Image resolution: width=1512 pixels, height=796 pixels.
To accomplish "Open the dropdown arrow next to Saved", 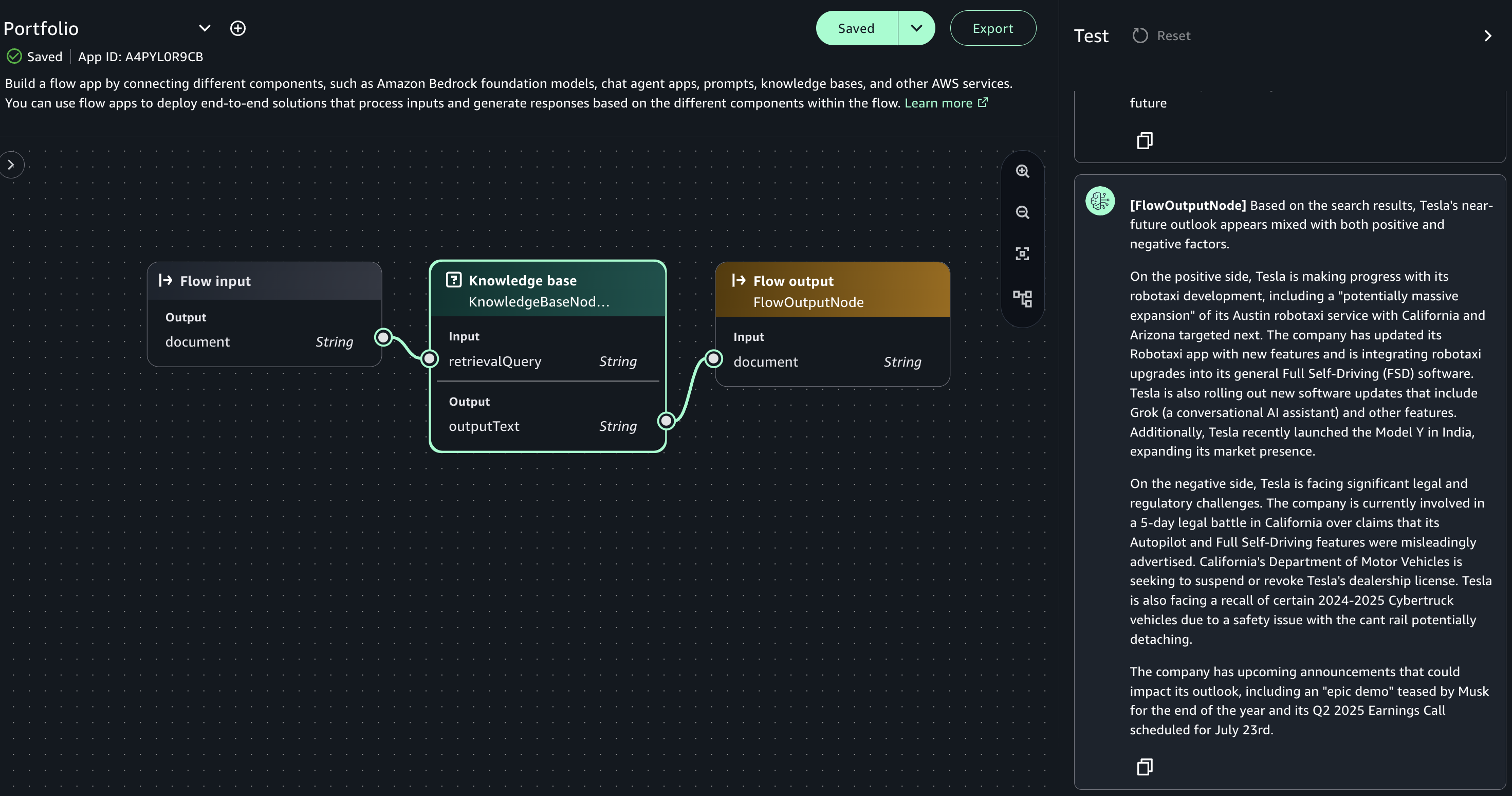I will click(916, 28).
